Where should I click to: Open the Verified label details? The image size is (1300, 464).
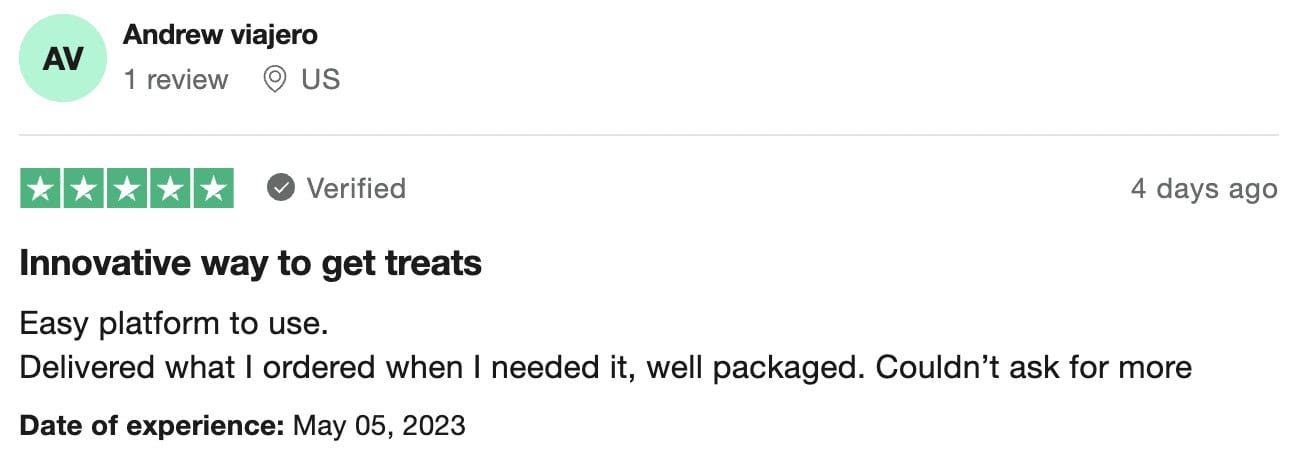(x=356, y=188)
